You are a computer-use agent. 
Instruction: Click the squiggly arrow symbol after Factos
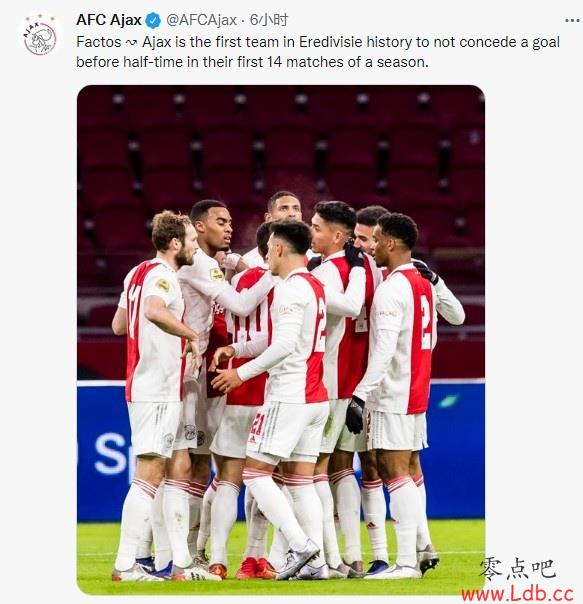click(131, 43)
